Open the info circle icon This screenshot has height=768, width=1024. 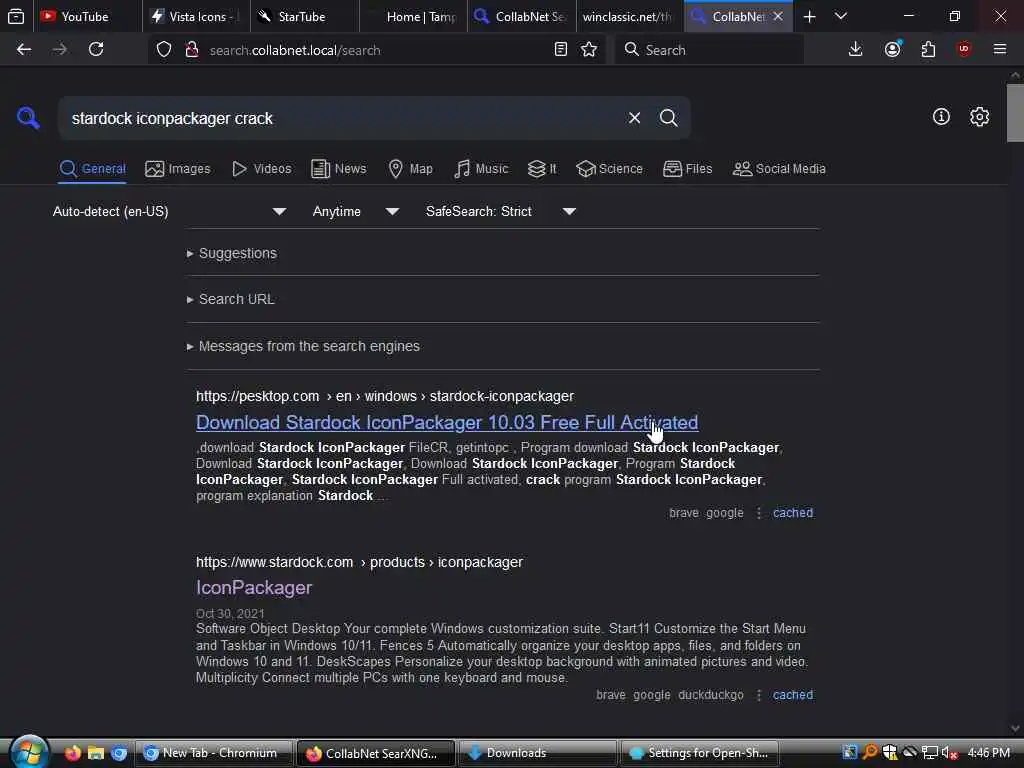941,117
